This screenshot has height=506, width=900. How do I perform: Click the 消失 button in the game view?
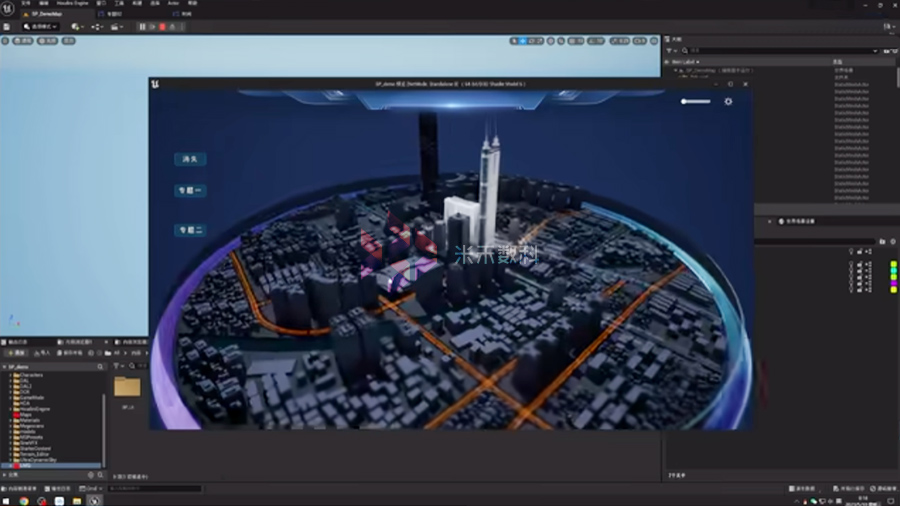pos(190,159)
